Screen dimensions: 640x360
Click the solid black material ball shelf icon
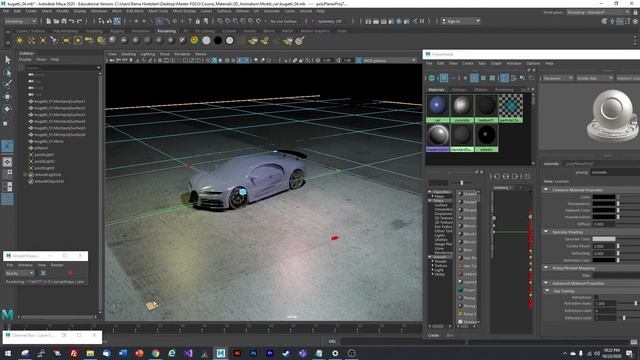click(x=218, y=40)
